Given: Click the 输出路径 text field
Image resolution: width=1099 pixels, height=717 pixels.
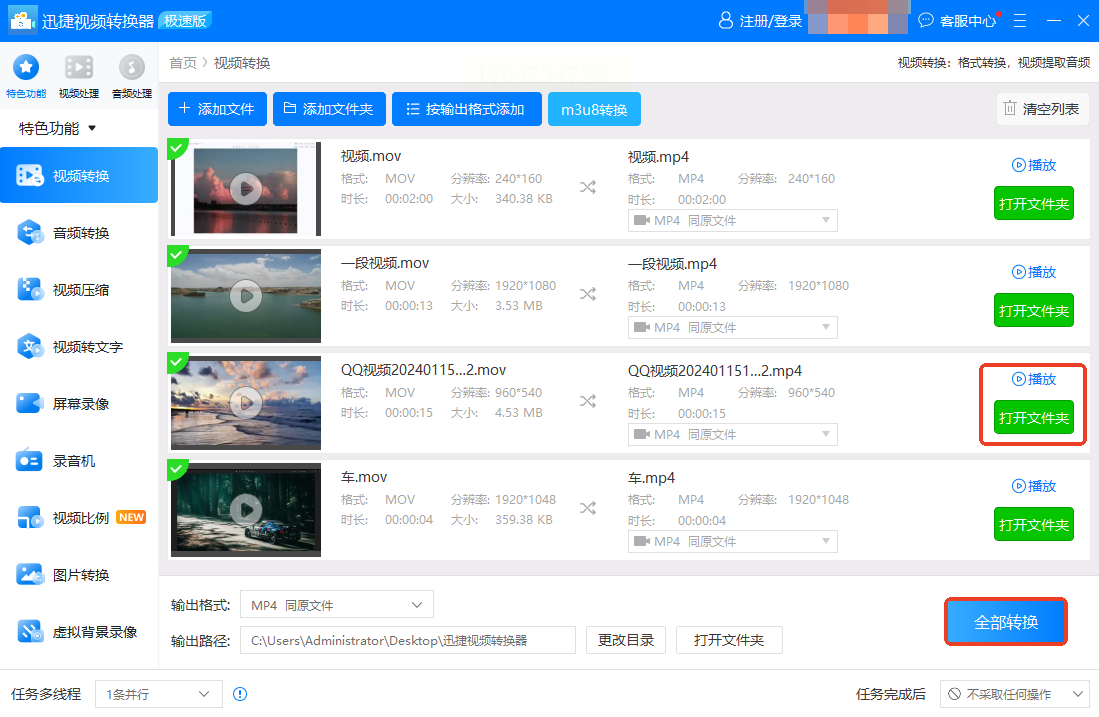Looking at the screenshot, I should (408, 640).
